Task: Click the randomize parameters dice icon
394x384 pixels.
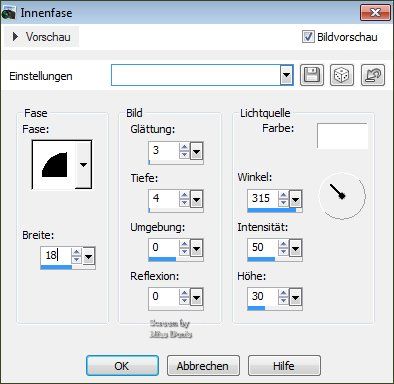Action: coord(342,75)
